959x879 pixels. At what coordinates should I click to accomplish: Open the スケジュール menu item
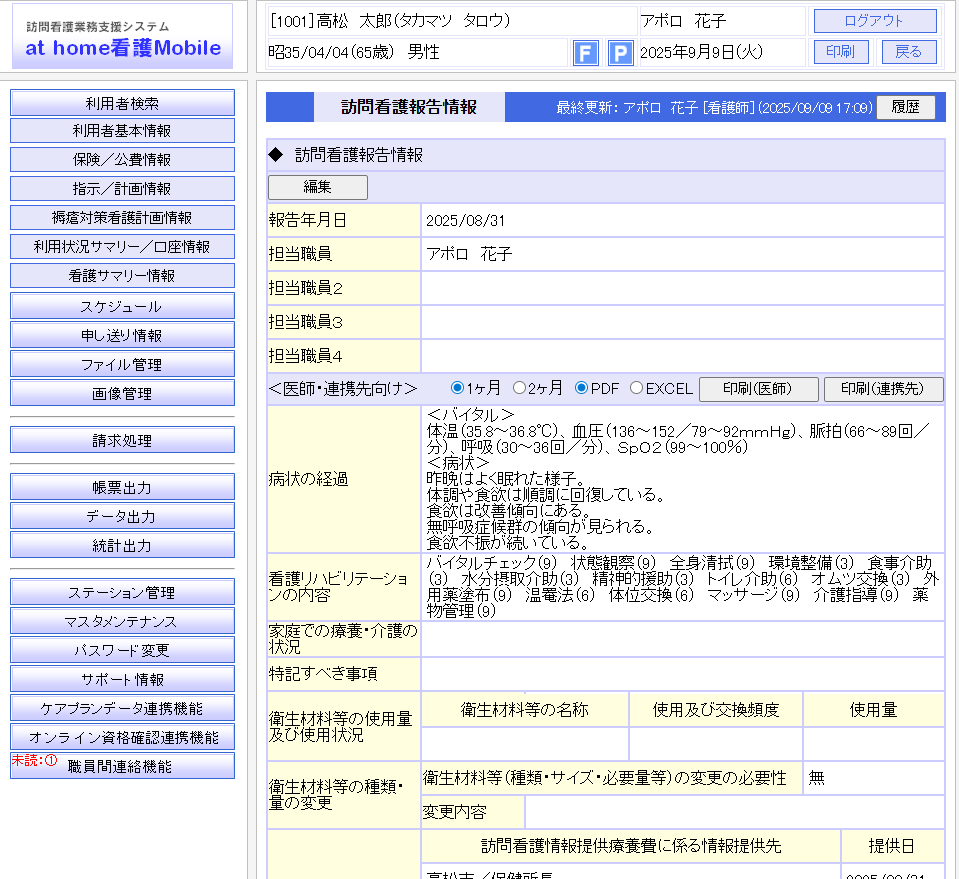122,306
